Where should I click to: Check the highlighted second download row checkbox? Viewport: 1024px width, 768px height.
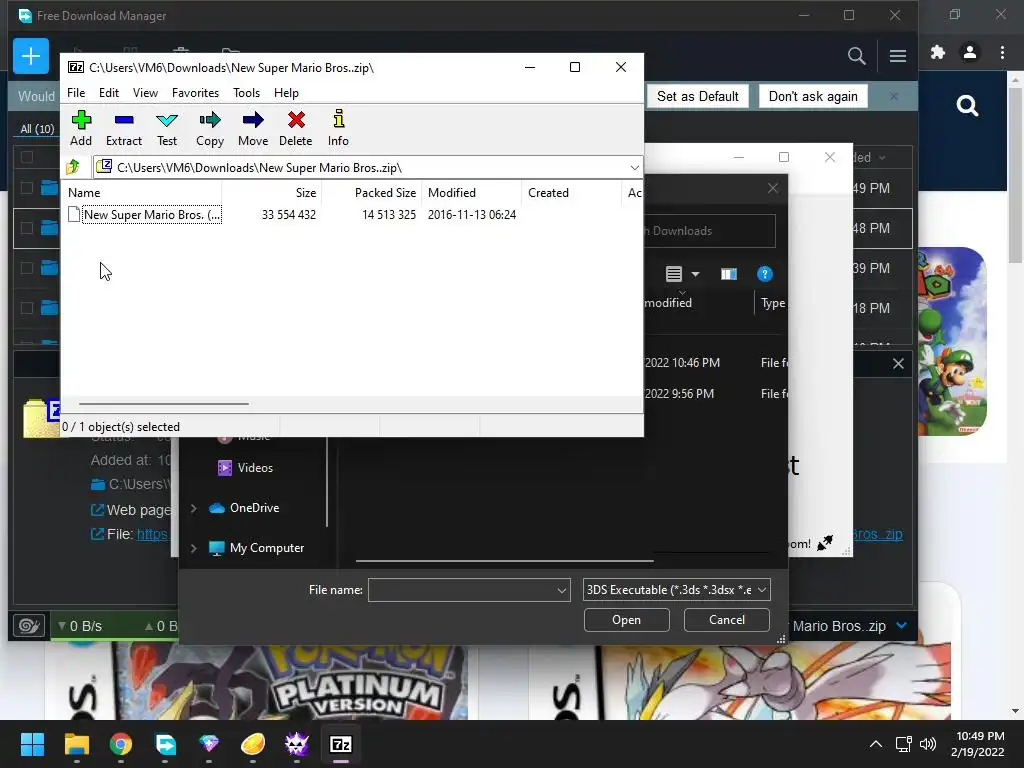coord(27,228)
